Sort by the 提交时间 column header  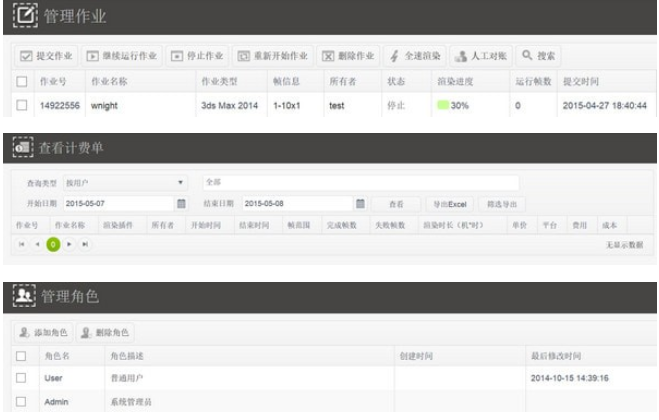(581, 82)
